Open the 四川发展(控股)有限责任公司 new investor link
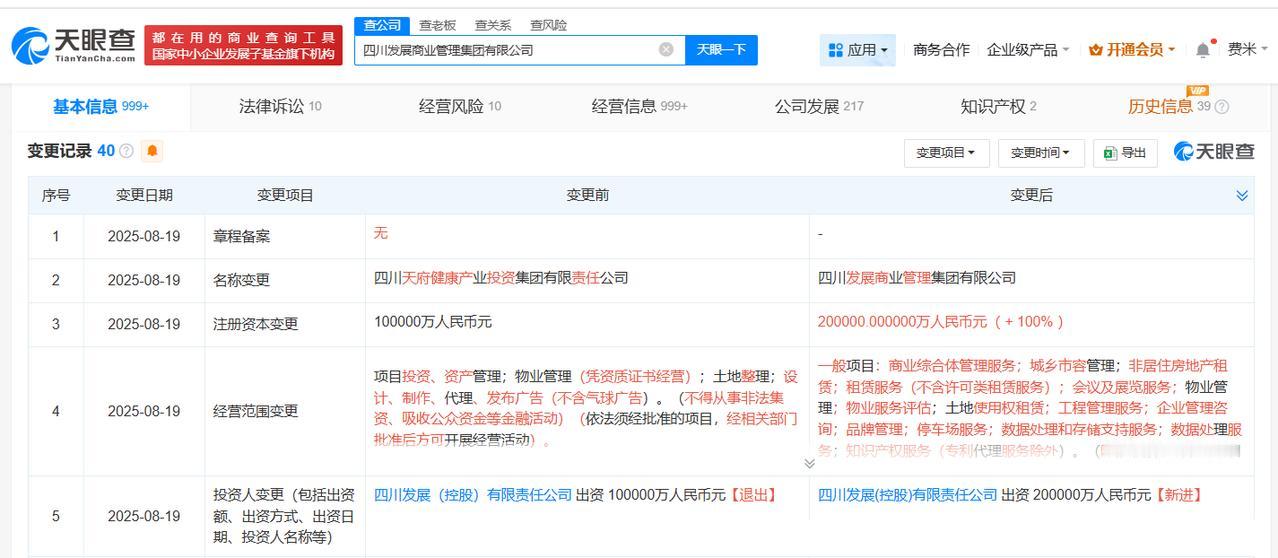Viewport: 1278px width, 558px height. tap(907, 495)
